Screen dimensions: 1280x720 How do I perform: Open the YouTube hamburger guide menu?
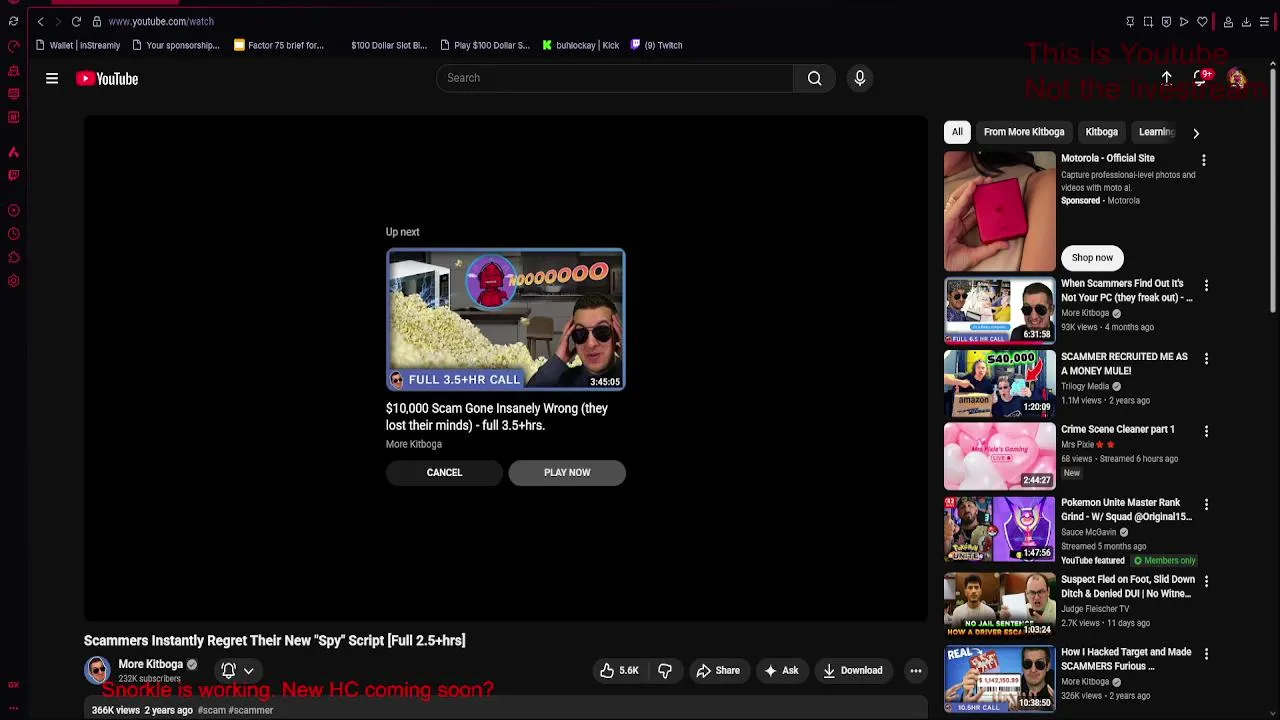(52, 78)
